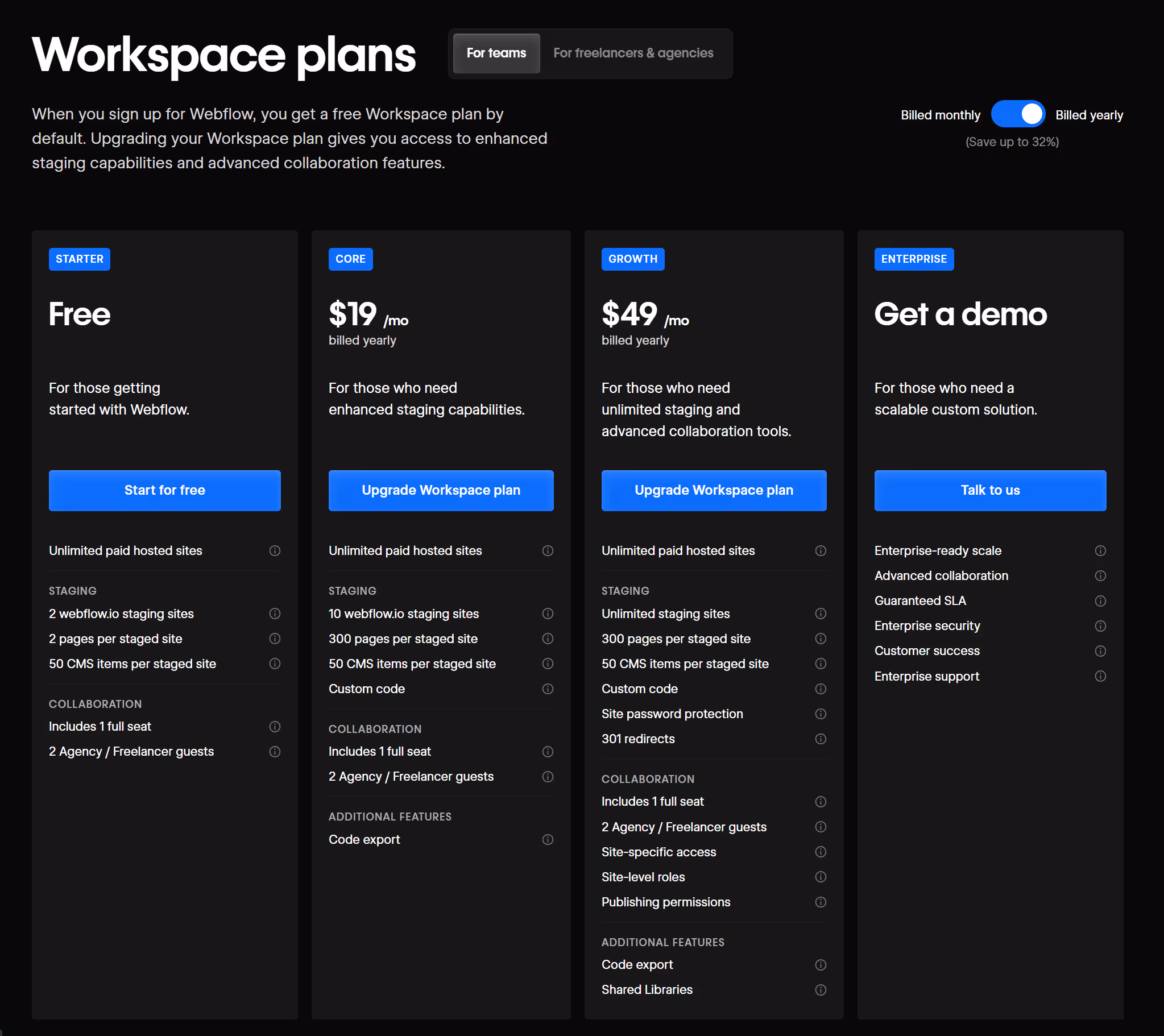Upgrade Workspace plan under Growth

pyautogui.click(x=714, y=490)
